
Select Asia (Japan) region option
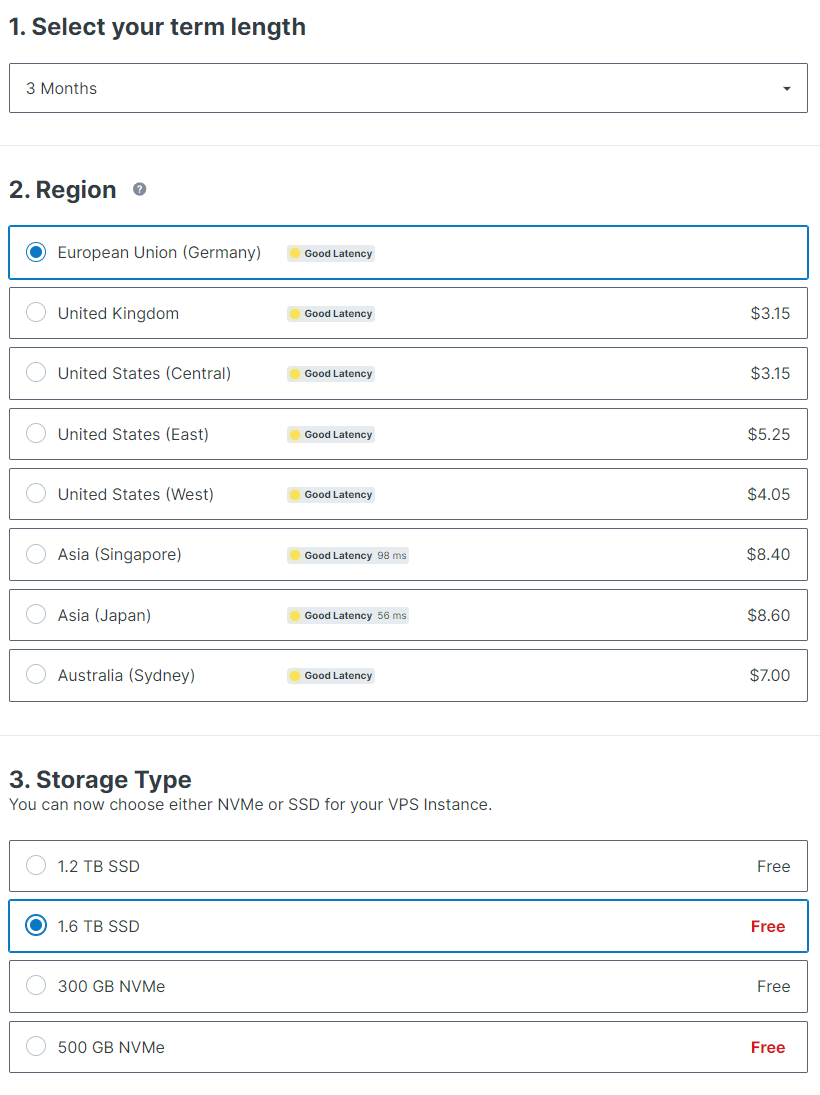tap(36, 615)
